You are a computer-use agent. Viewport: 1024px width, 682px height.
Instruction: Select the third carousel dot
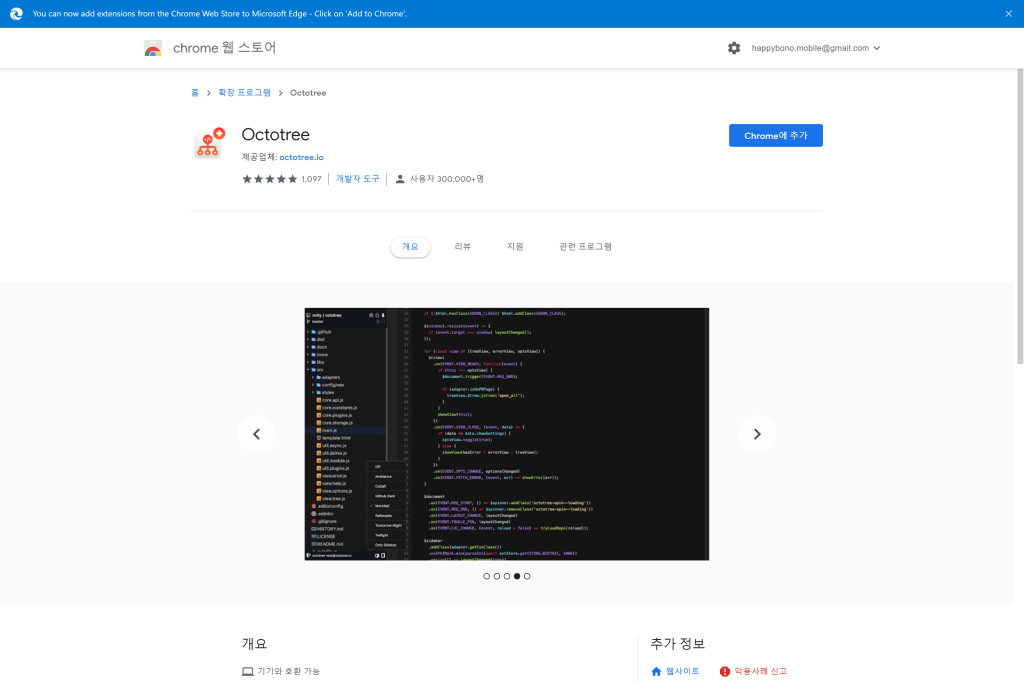pyautogui.click(x=507, y=576)
